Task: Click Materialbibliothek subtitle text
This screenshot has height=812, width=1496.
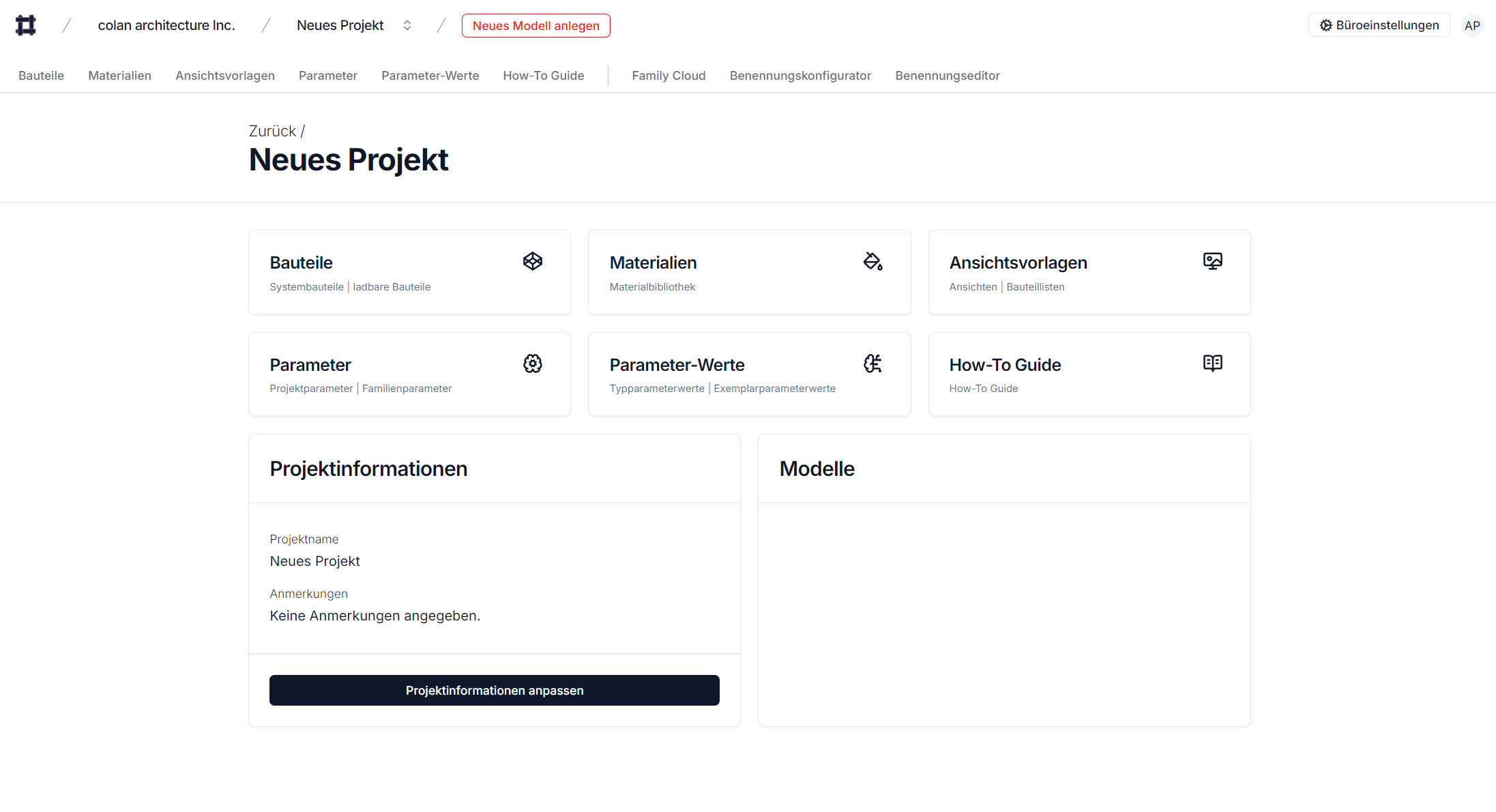Action: point(652,287)
